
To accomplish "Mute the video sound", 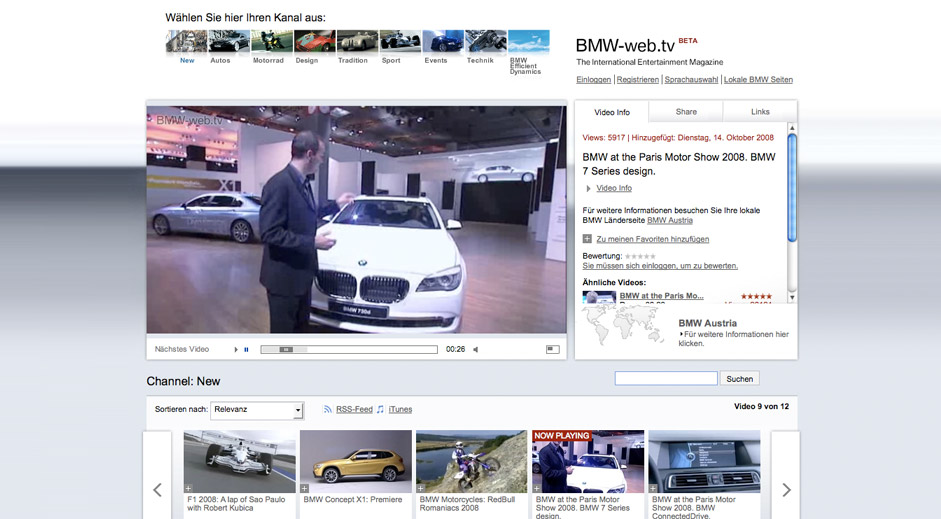I will coord(475,350).
